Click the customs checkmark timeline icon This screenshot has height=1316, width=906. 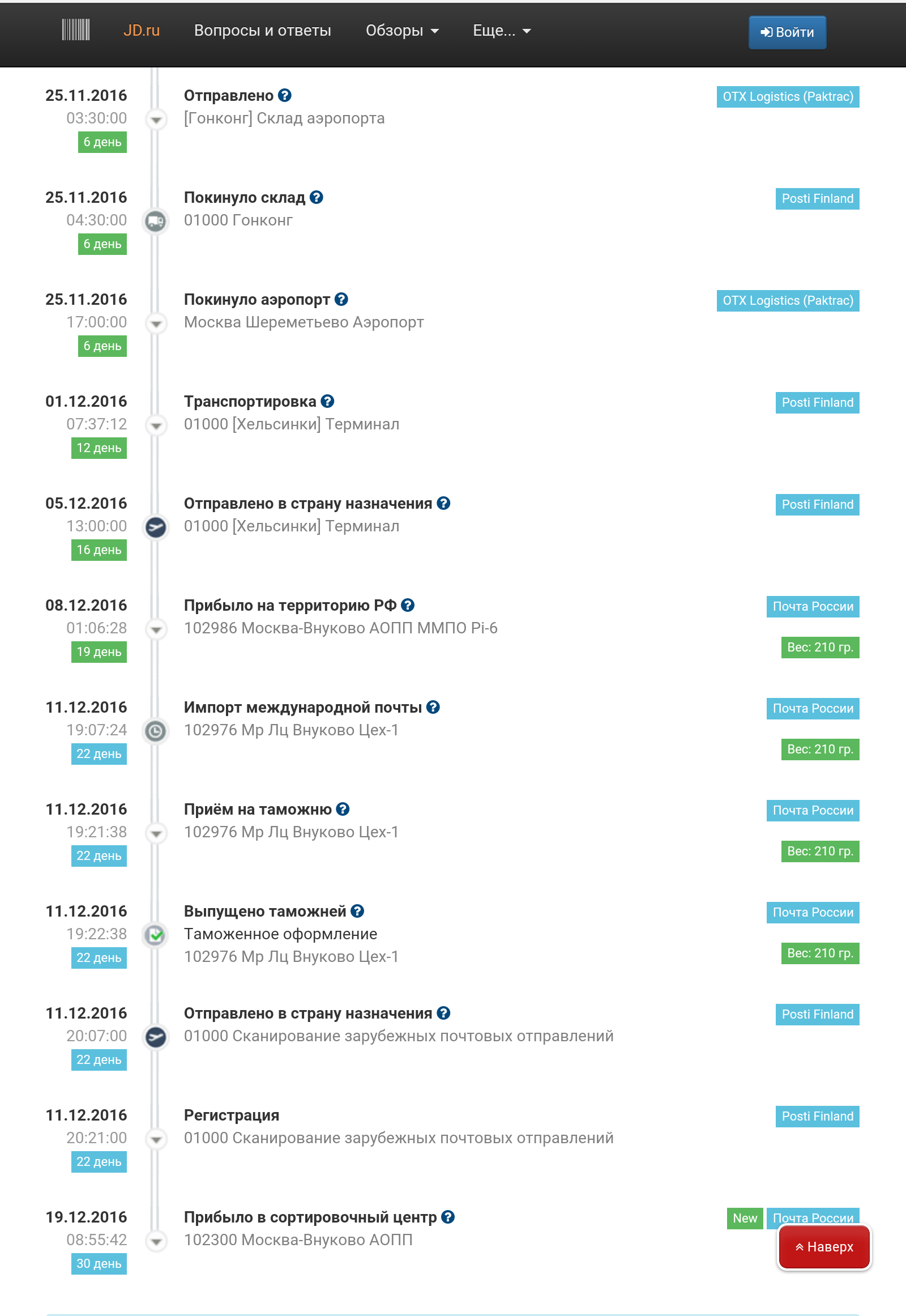(x=156, y=934)
